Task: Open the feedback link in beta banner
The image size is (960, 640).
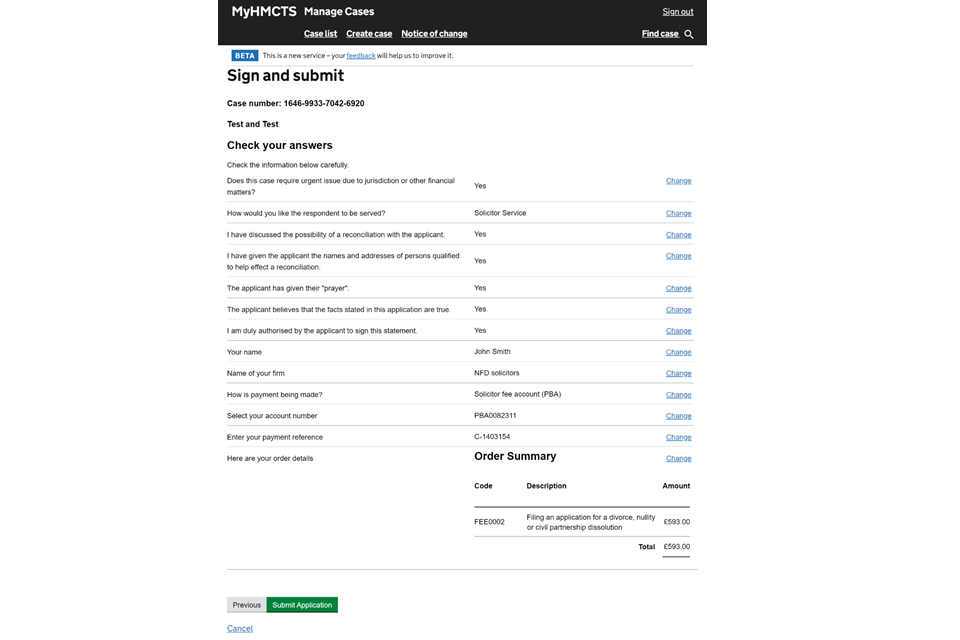Action: tap(361, 56)
